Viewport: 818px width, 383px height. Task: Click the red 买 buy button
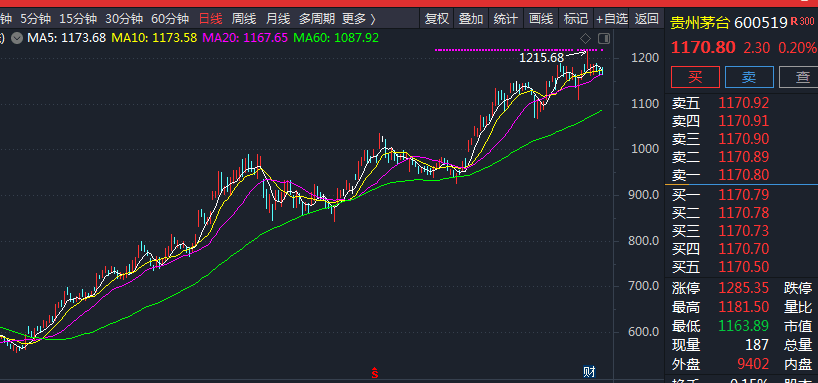[695, 77]
